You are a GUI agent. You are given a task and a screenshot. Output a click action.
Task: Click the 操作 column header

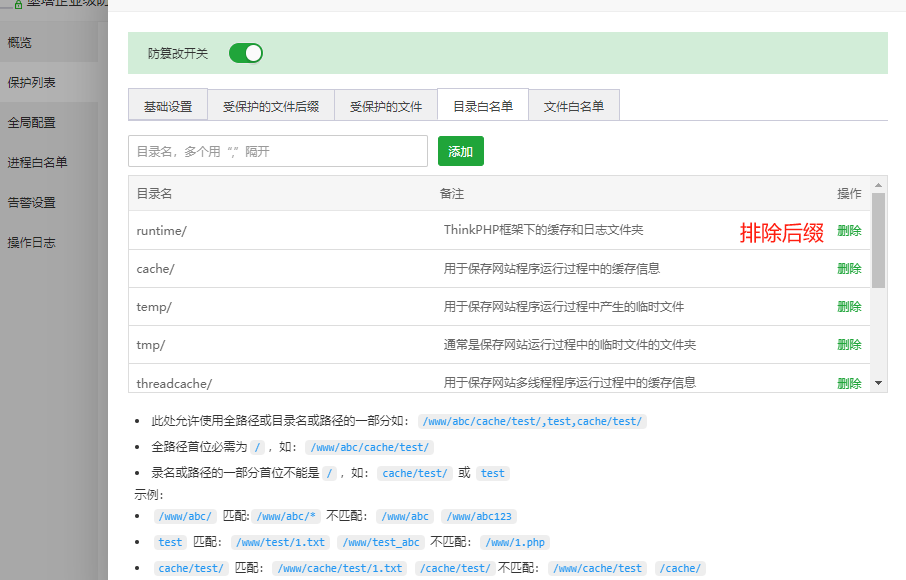(849, 194)
